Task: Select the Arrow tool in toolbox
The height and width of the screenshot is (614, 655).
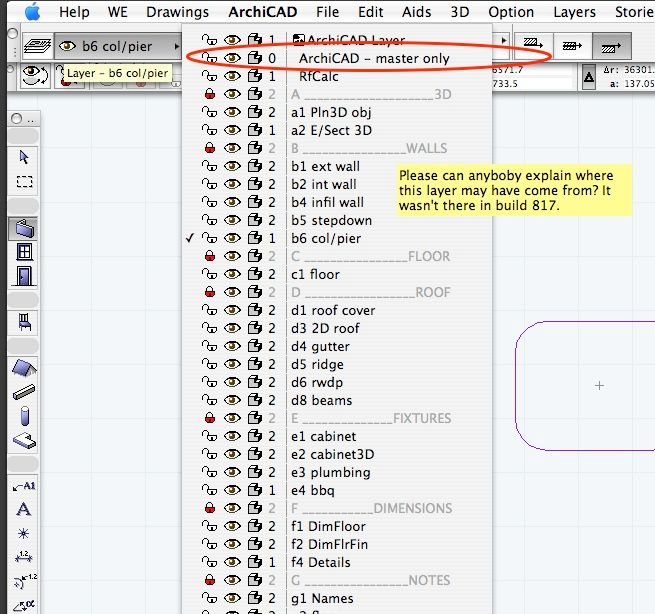Action: [24, 157]
